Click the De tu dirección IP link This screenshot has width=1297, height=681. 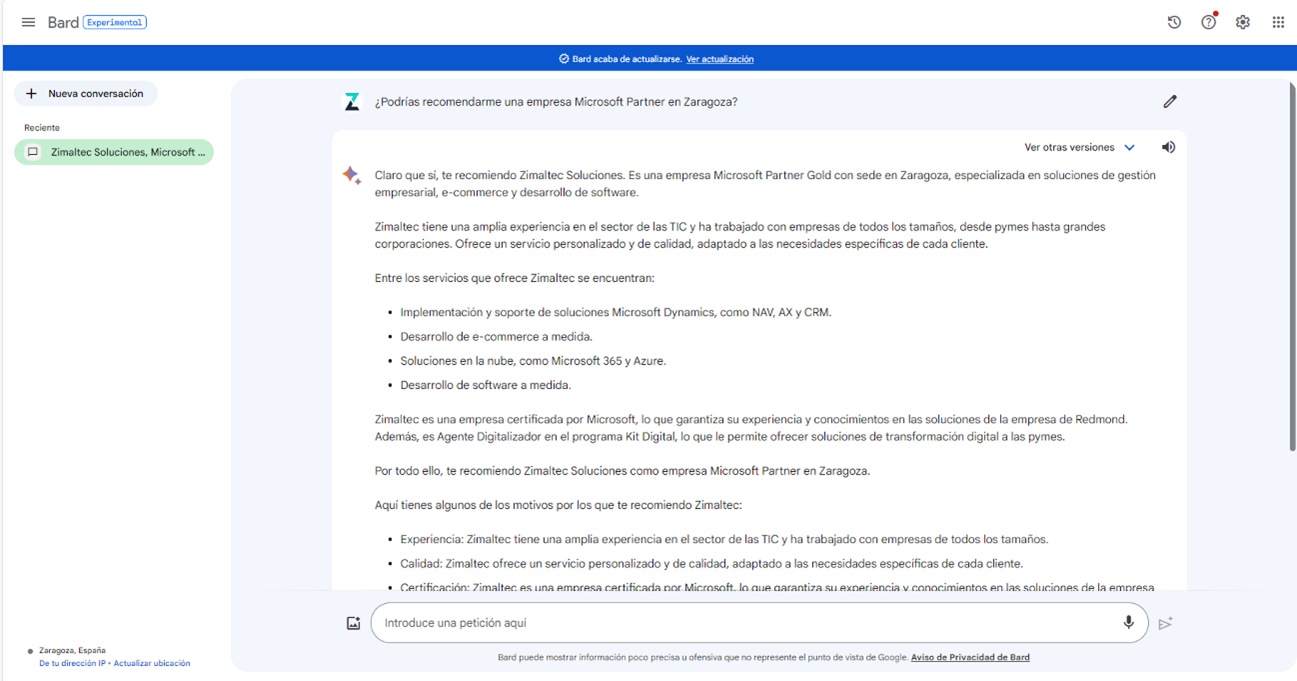pos(72,663)
